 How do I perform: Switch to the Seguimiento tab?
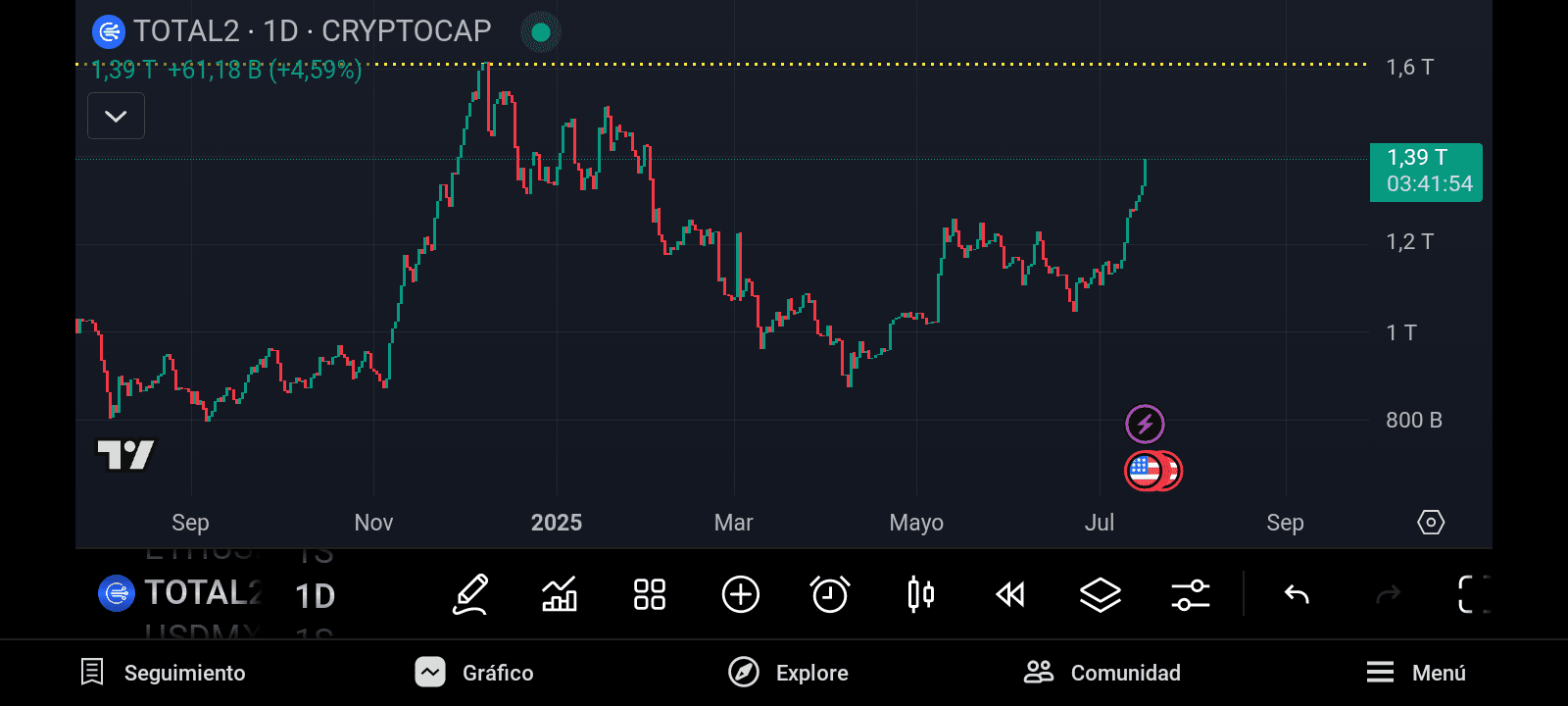tap(163, 673)
